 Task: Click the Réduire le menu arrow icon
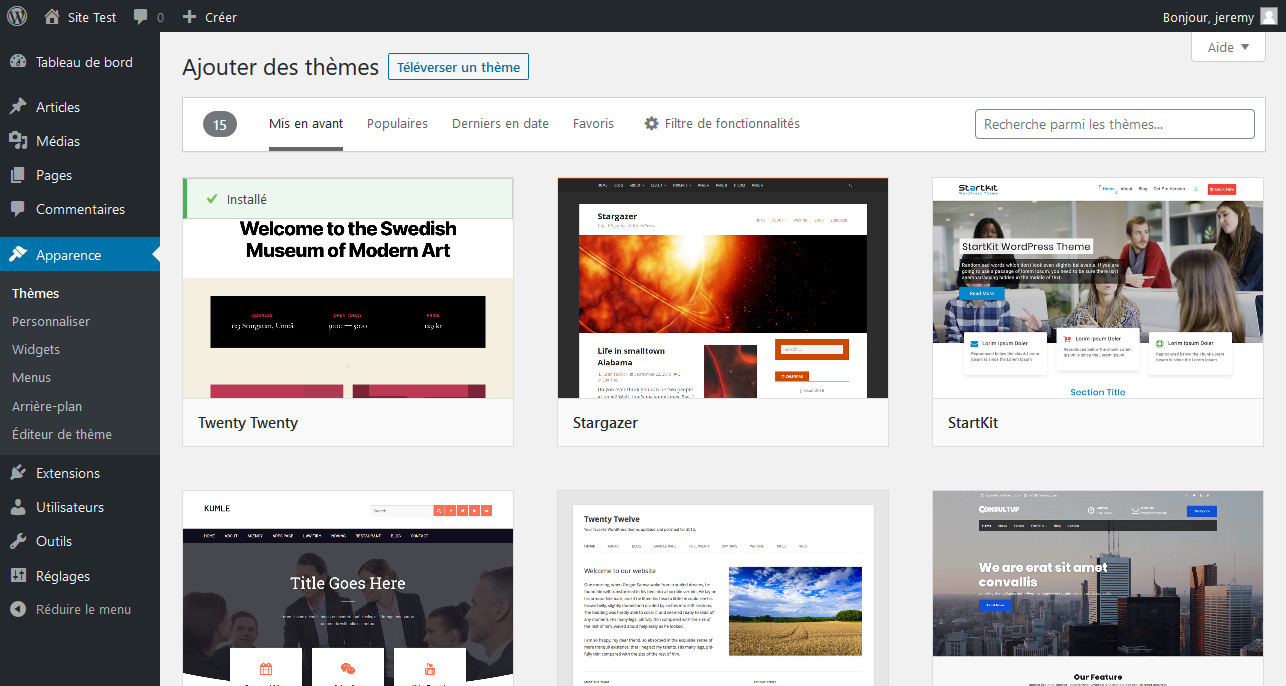click(x=18, y=609)
